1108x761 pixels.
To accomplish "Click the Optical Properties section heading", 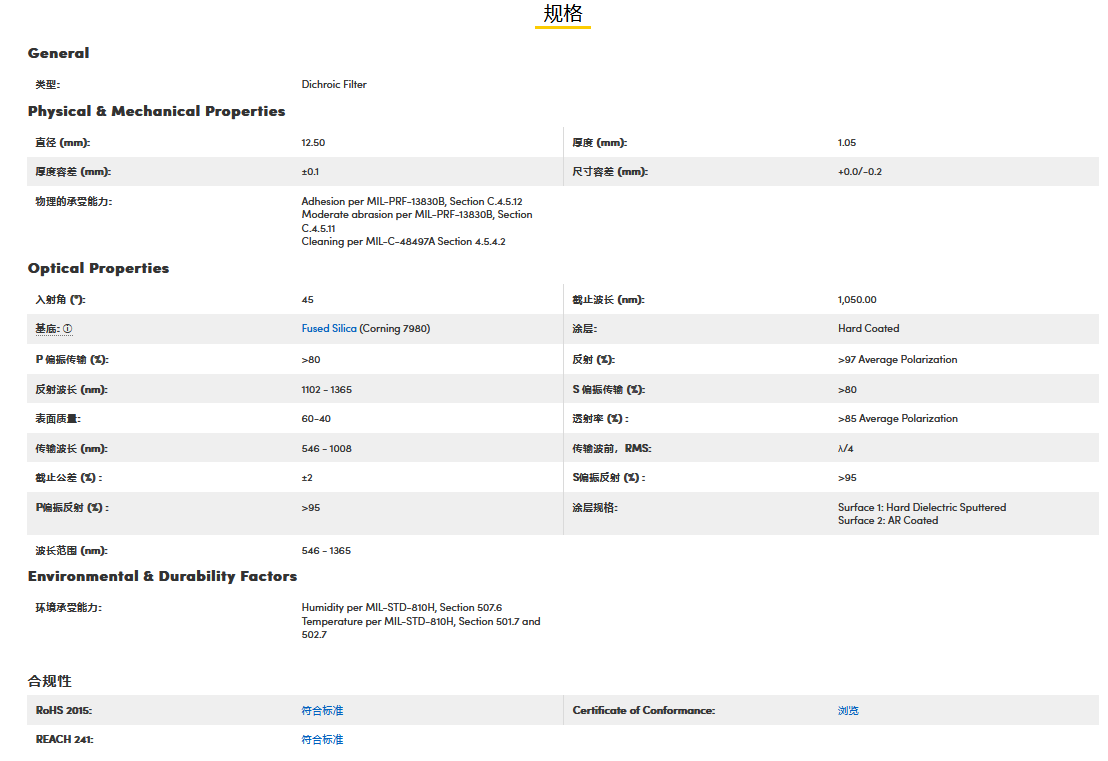I will [98, 268].
